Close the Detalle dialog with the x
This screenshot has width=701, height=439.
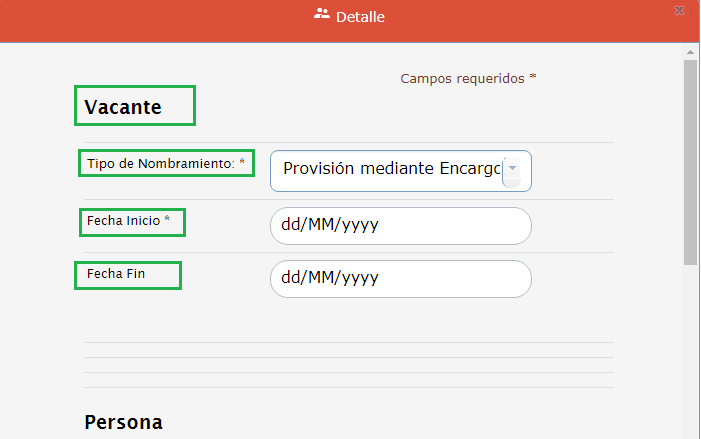[x=679, y=10]
